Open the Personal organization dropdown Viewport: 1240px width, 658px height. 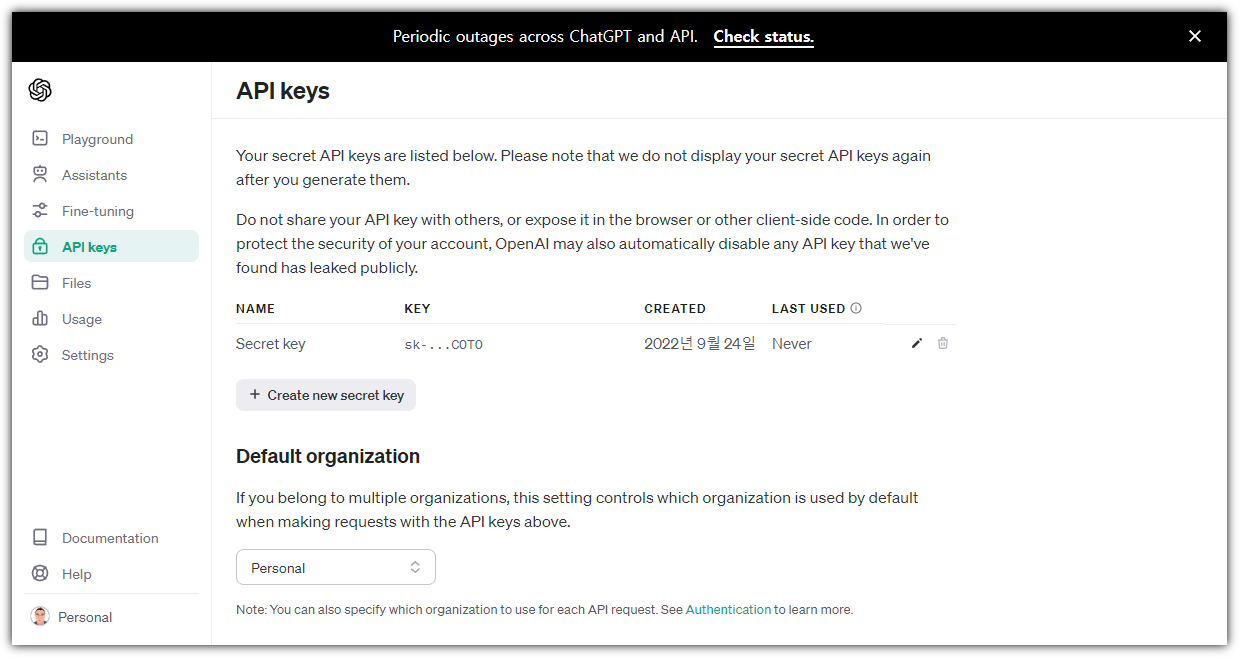[x=336, y=567]
